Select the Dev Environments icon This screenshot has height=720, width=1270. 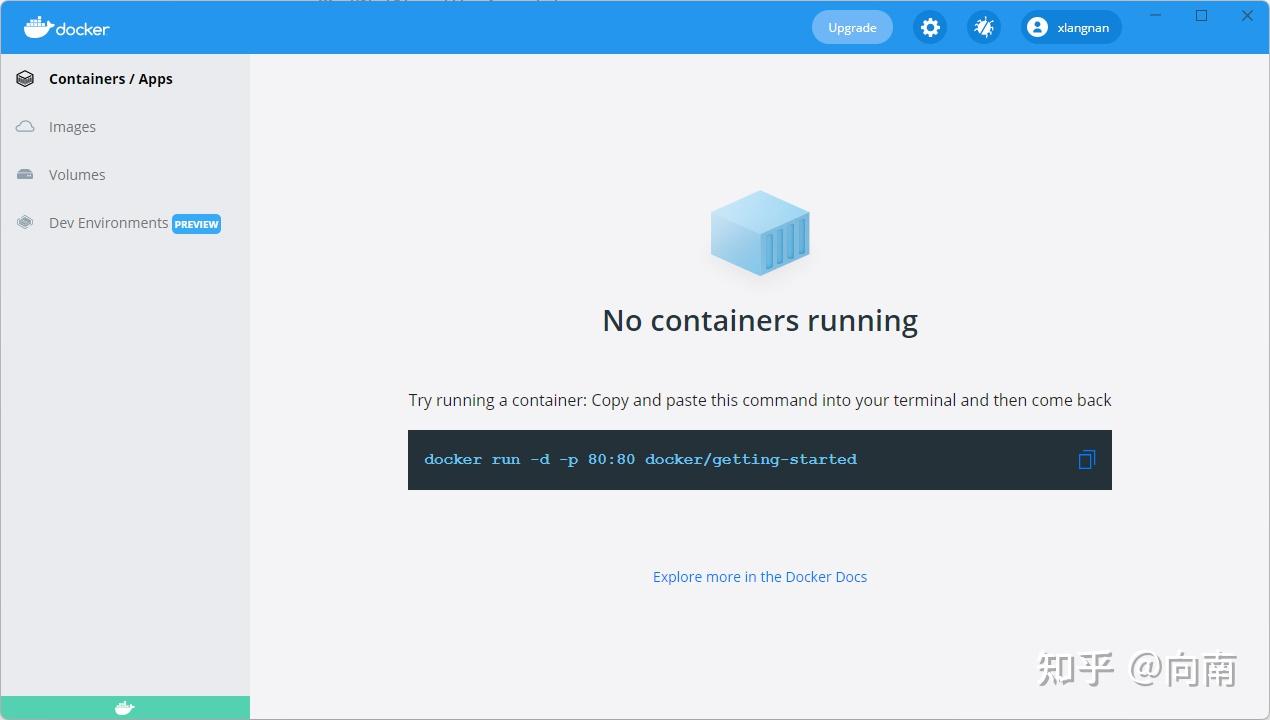click(24, 222)
